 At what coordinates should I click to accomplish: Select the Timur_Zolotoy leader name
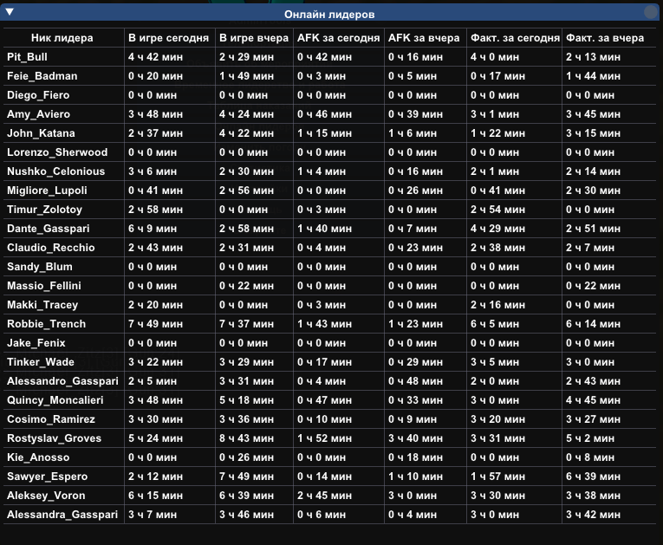(44, 209)
